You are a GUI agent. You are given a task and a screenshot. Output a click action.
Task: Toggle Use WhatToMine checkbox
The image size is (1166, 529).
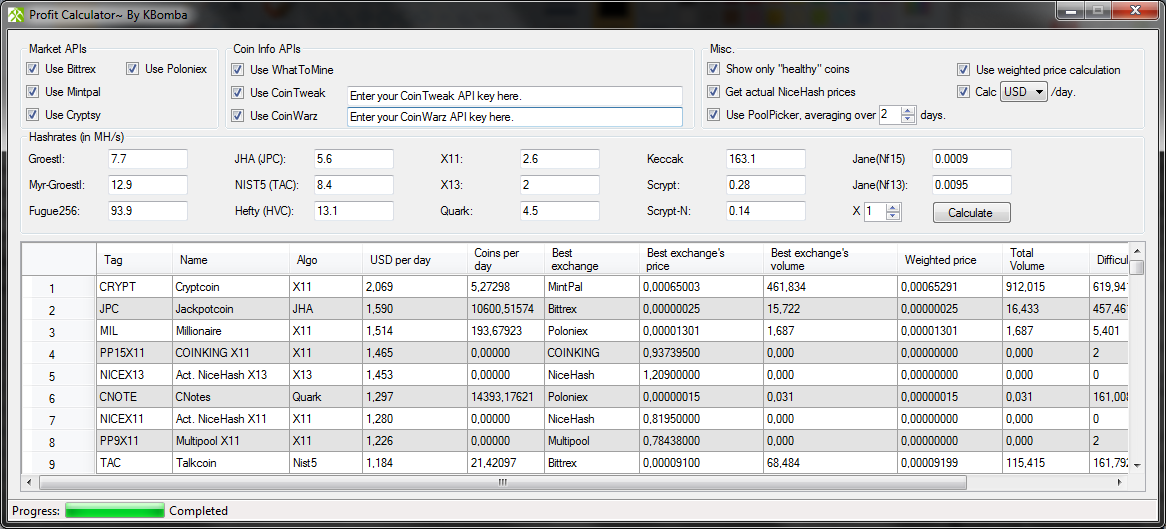[x=237, y=70]
